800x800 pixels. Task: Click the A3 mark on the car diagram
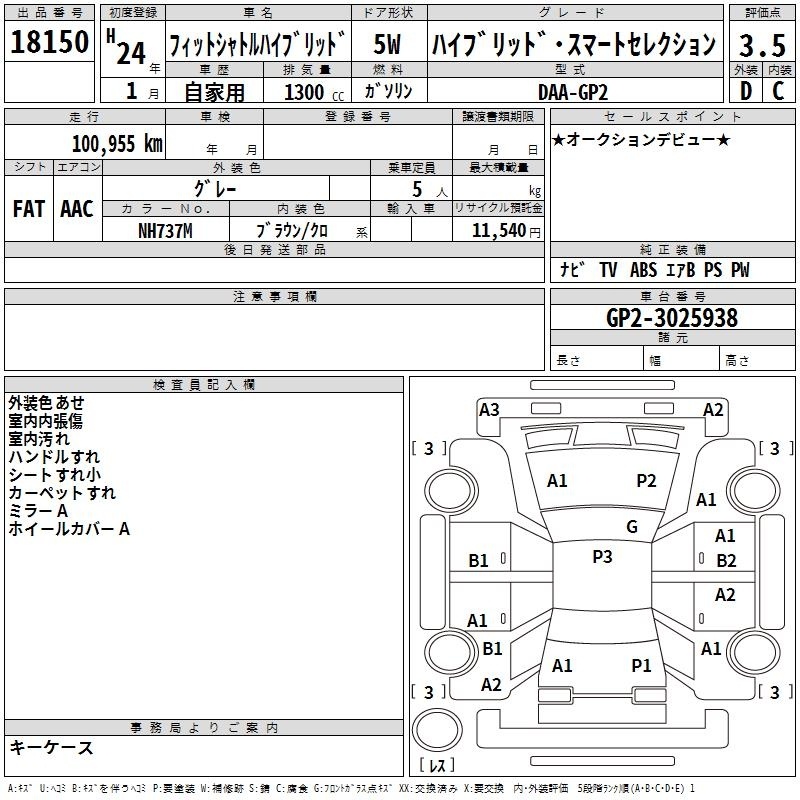click(489, 409)
